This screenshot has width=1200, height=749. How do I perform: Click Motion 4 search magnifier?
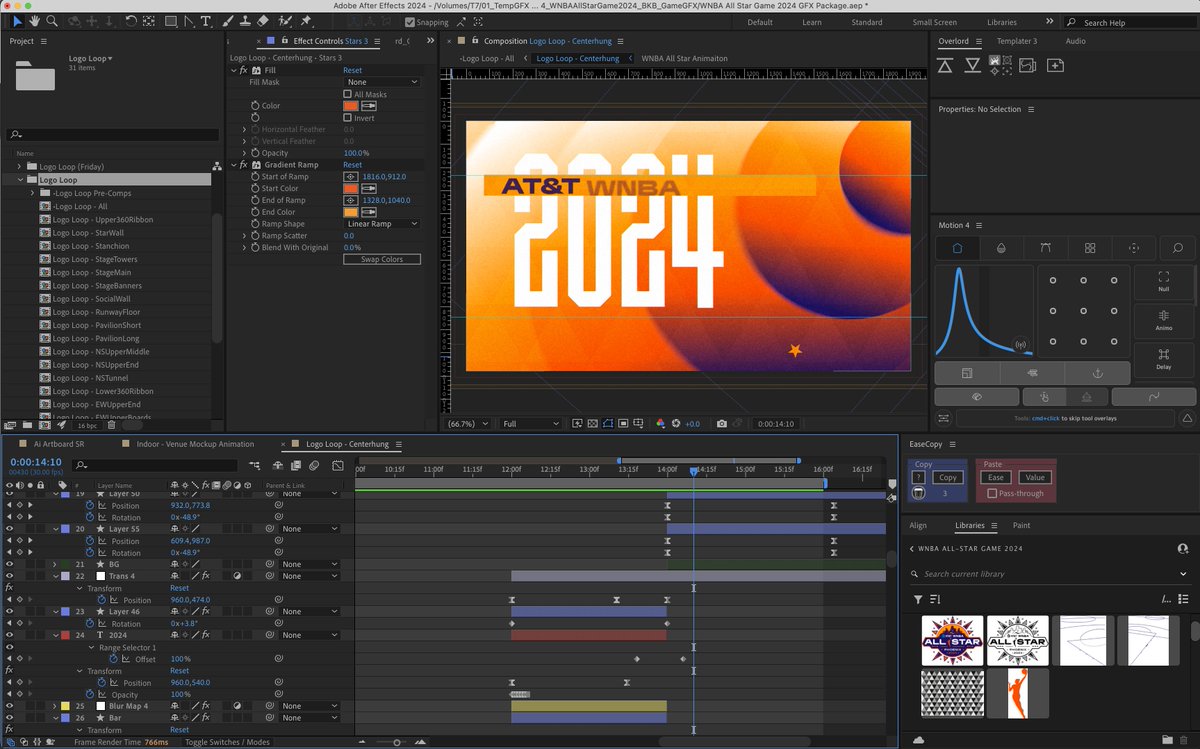(1178, 247)
